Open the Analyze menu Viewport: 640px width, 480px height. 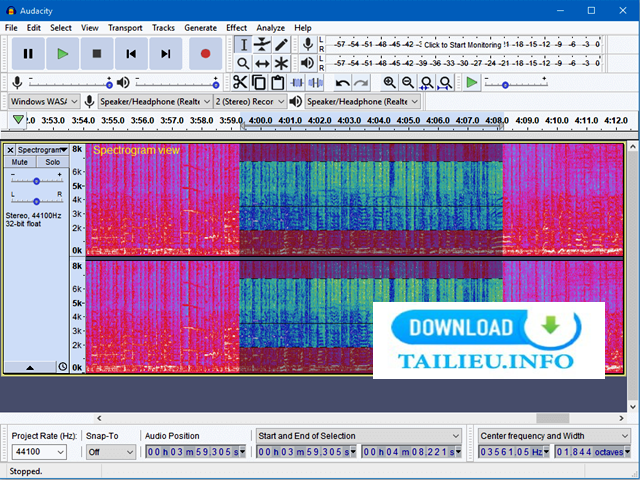point(270,28)
